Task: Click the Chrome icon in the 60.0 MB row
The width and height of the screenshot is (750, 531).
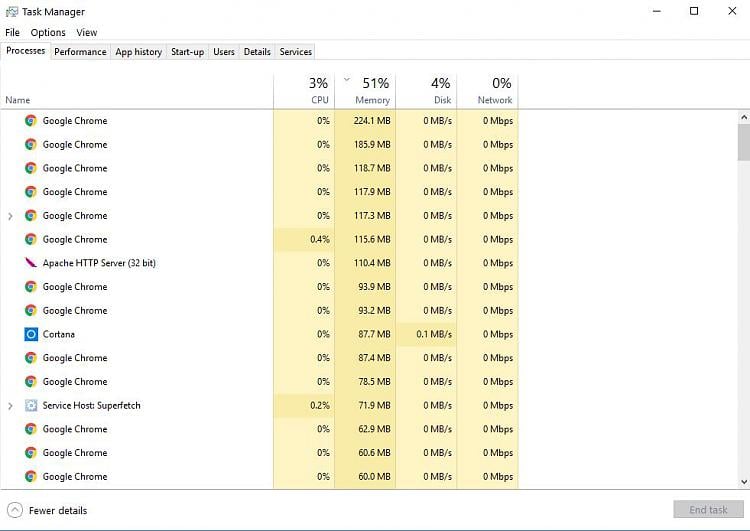Action: [x=31, y=476]
